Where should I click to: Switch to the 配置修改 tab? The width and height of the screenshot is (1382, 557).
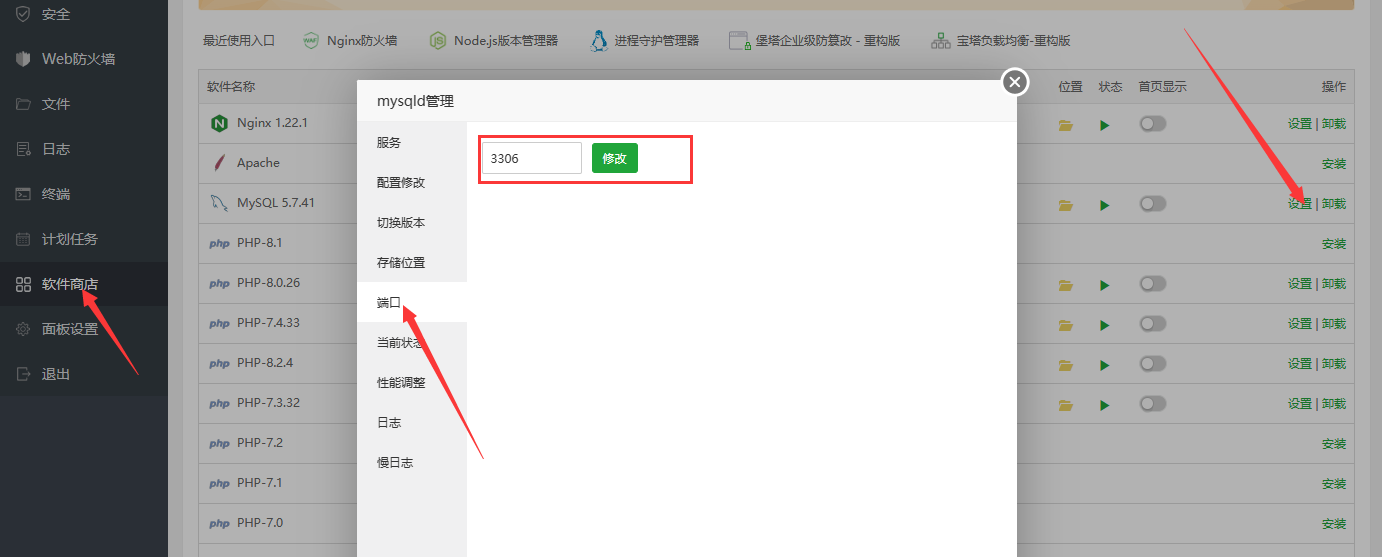point(412,182)
